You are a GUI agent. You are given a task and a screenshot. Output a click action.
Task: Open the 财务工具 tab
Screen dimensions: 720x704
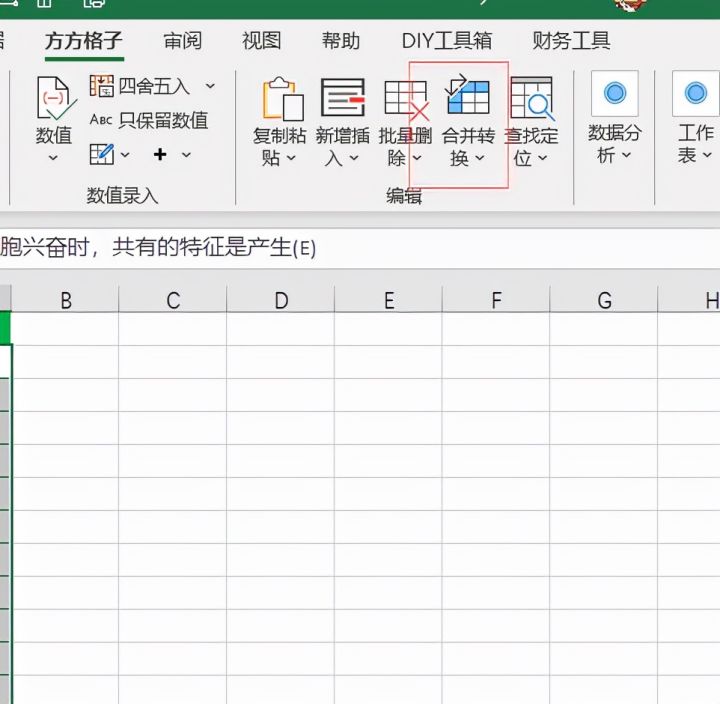tap(571, 41)
